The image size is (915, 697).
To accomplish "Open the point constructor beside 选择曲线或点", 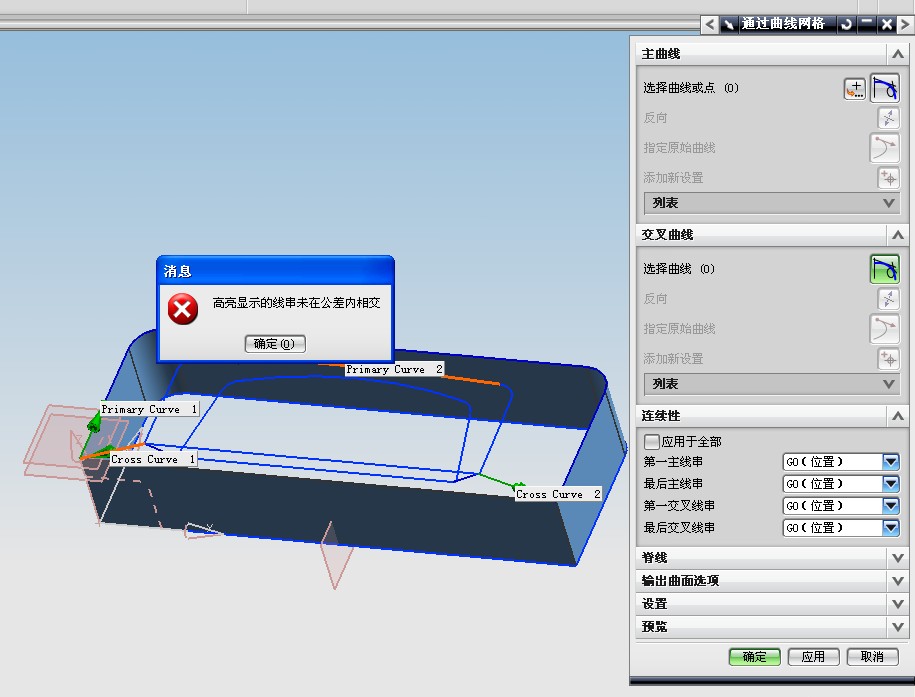I will pos(854,88).
